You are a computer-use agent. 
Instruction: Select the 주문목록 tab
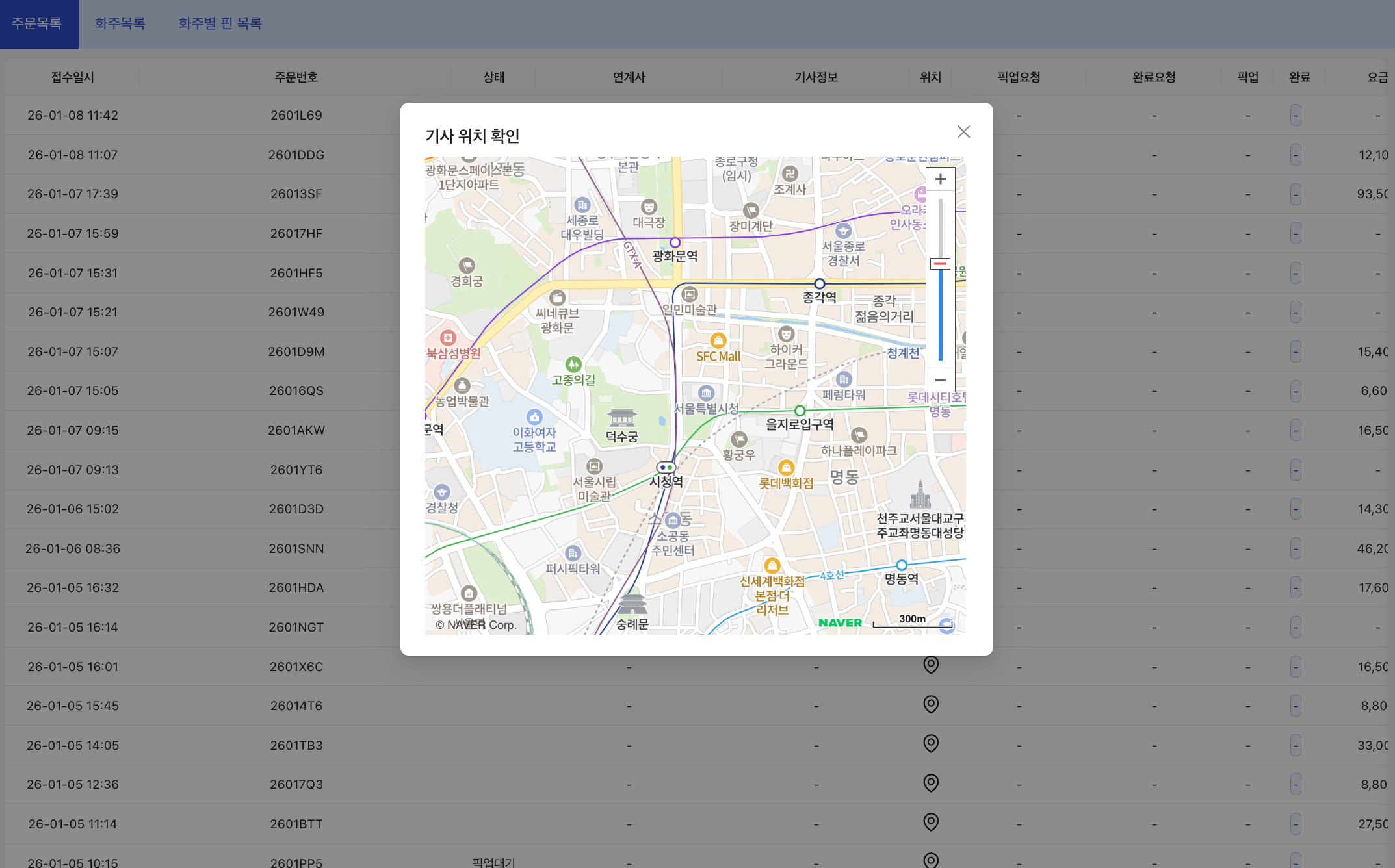point(37,23)
